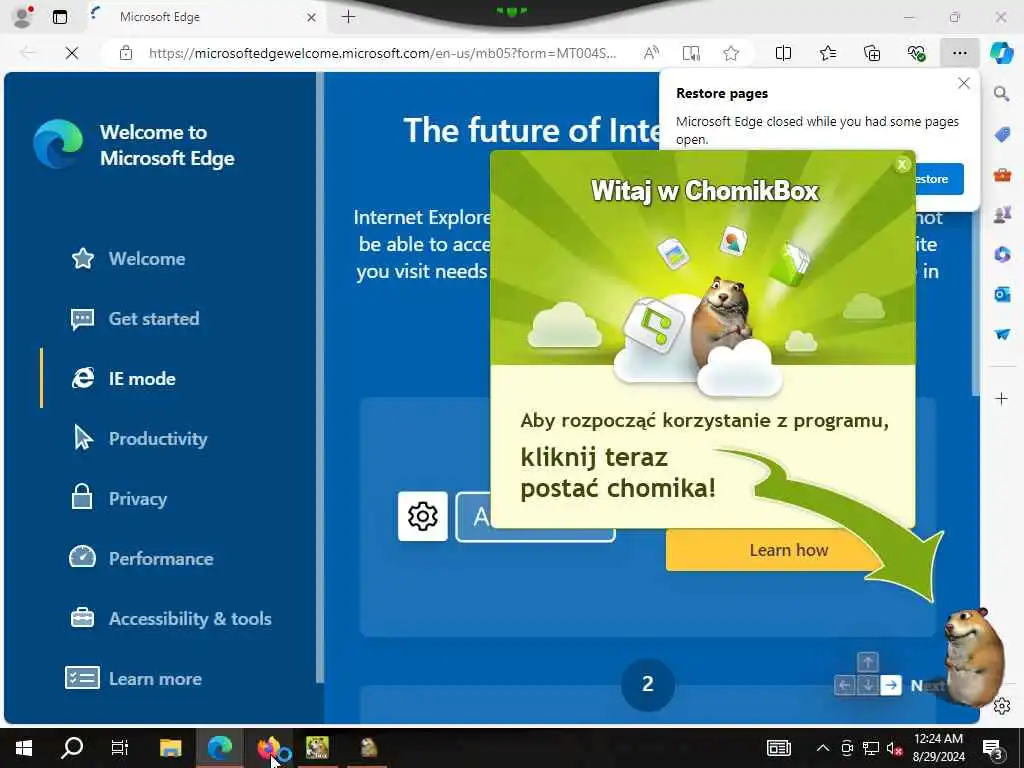
Task: Click the muted volume tray icon
Action: click(x=895, y=748)
